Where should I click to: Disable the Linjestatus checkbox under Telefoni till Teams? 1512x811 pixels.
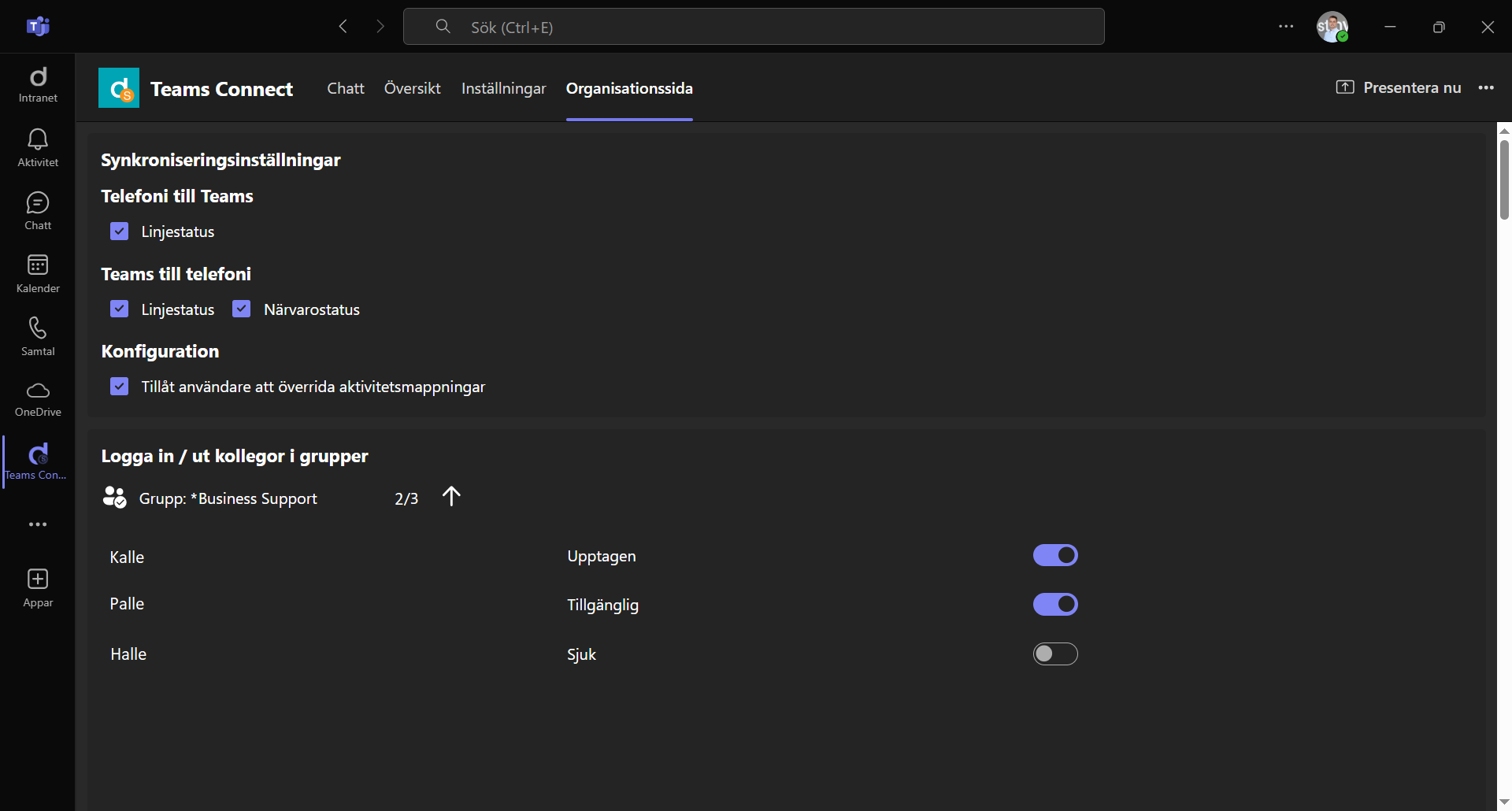pyautogui.click(x=119, y=231)
